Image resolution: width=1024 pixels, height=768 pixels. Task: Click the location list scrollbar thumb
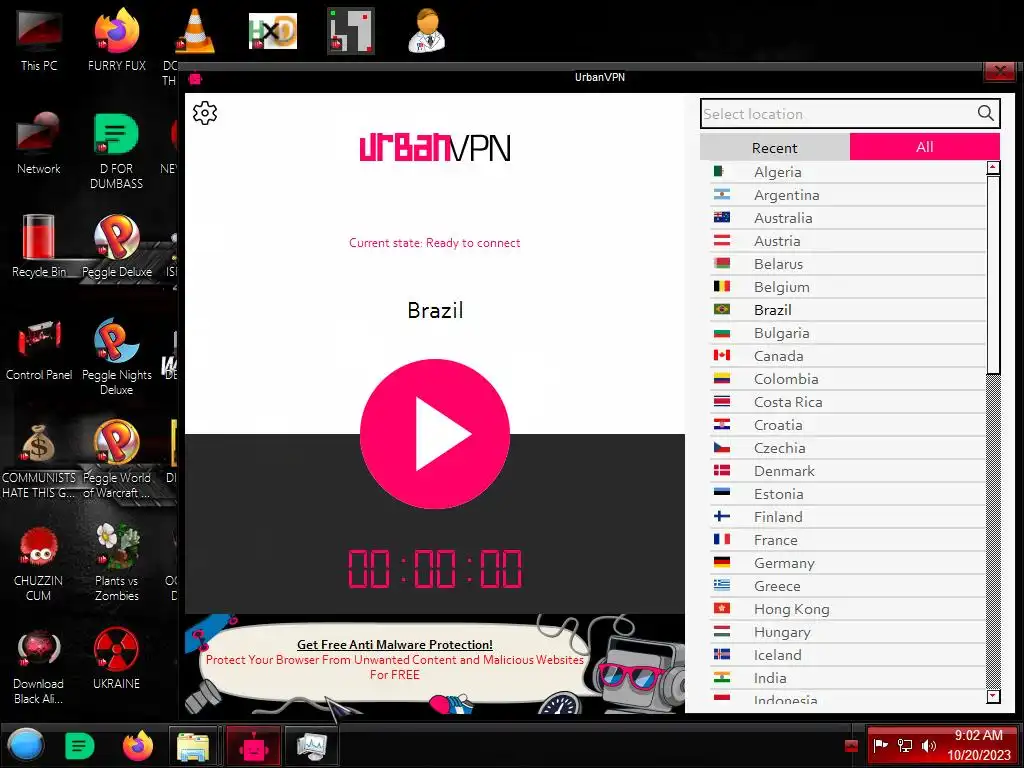click(993, 275)
